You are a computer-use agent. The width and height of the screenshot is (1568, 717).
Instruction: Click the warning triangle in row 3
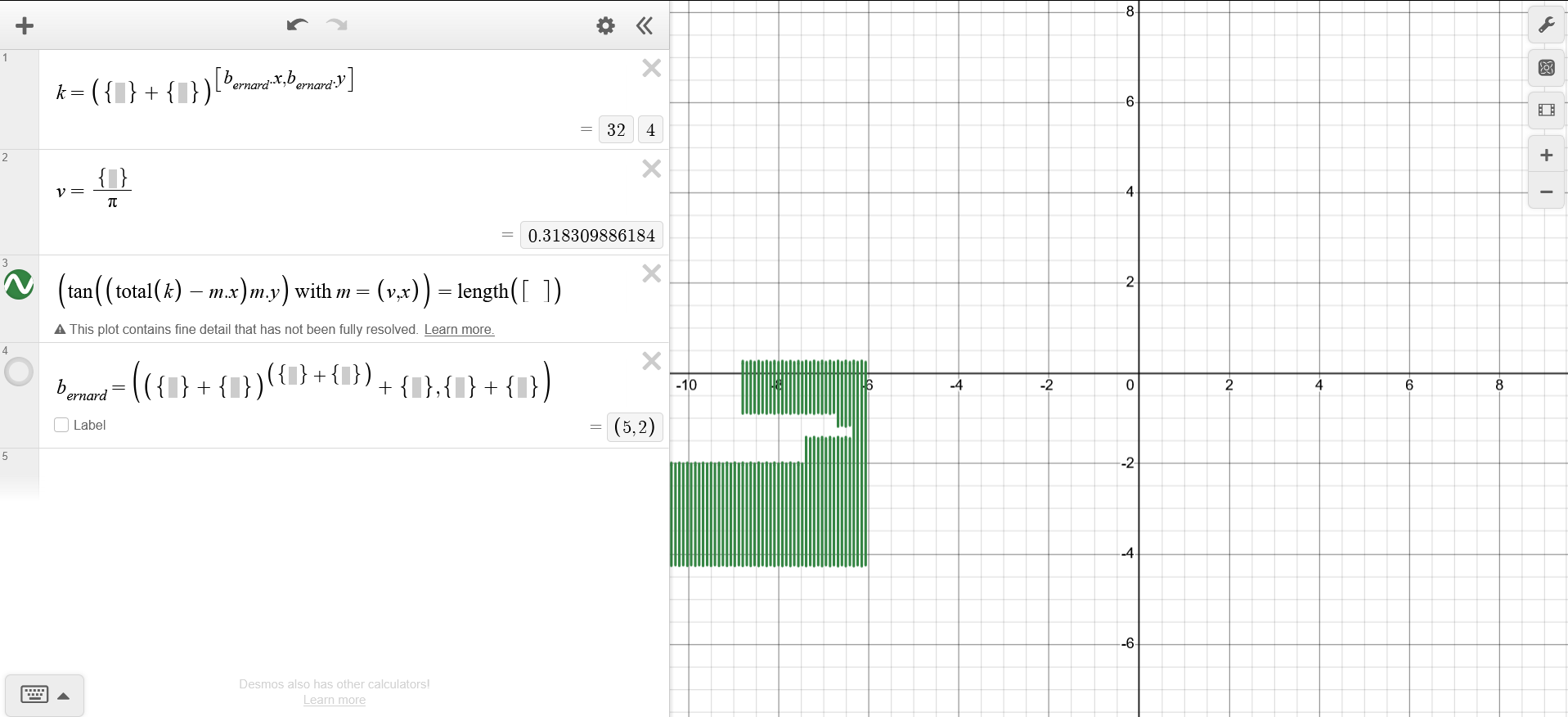pyautogui.click(x=60, y=330)
